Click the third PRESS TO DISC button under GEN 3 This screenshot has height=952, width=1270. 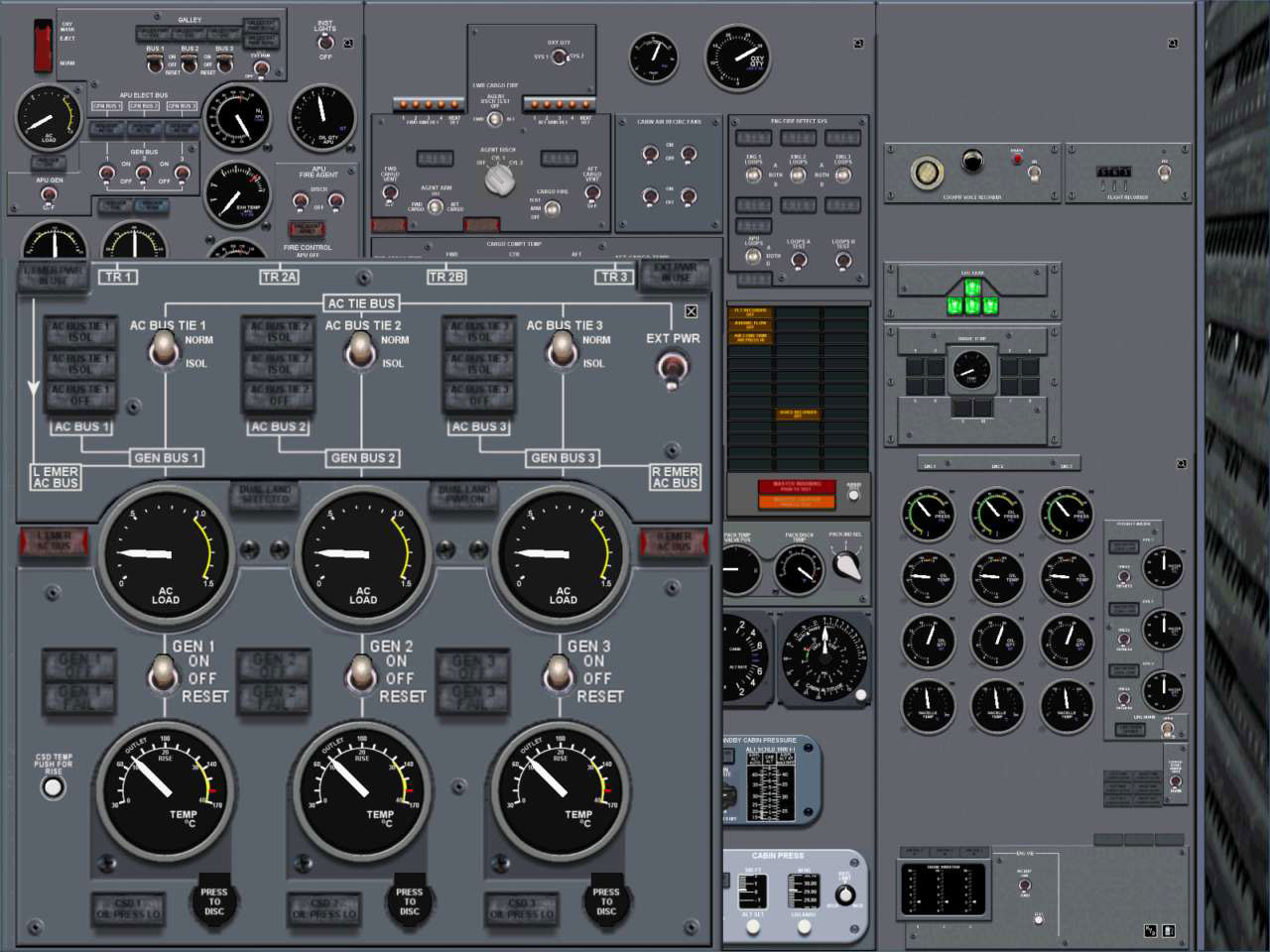click(x=606, y=901)
